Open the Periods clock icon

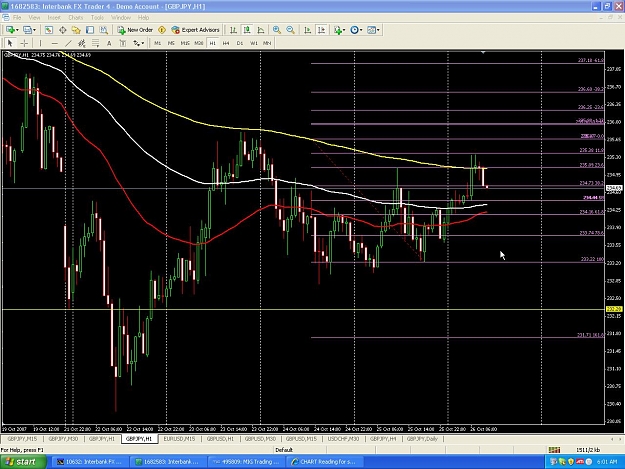tap(354, 30)
